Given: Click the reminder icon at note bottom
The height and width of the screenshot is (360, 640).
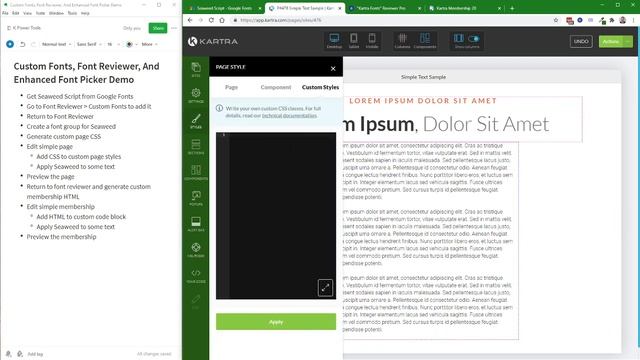Looking at the screenshot, I should pos(9,354).
